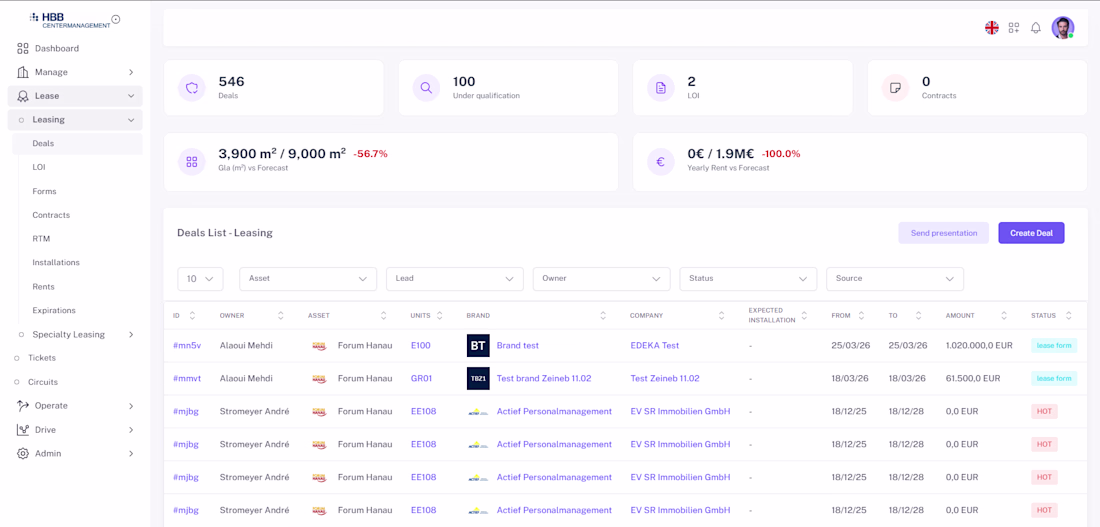Click the Send presentation button

point(944,233)
